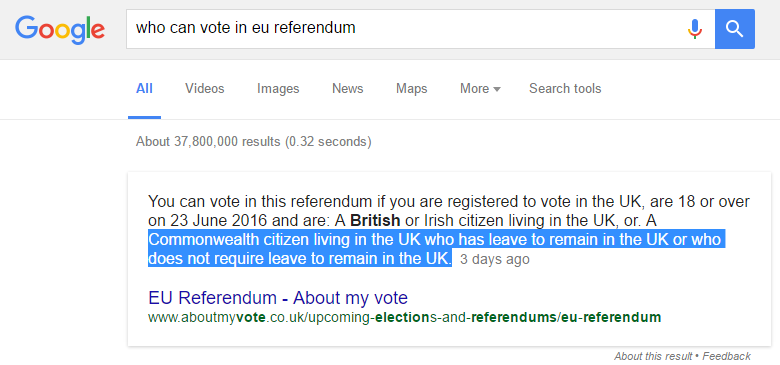Switch to the Videos tab
The width and height of the screenshot is (780, 365).
click(205, 89)
